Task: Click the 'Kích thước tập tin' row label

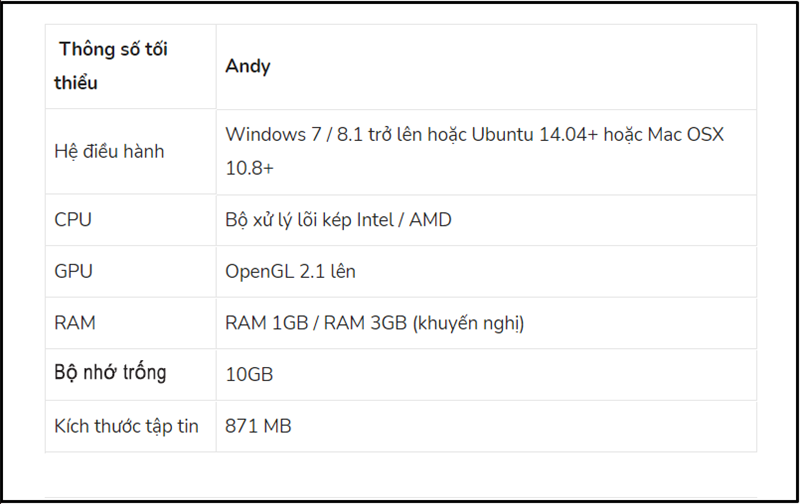Action: pyautogui.click(x=127, y=426)
